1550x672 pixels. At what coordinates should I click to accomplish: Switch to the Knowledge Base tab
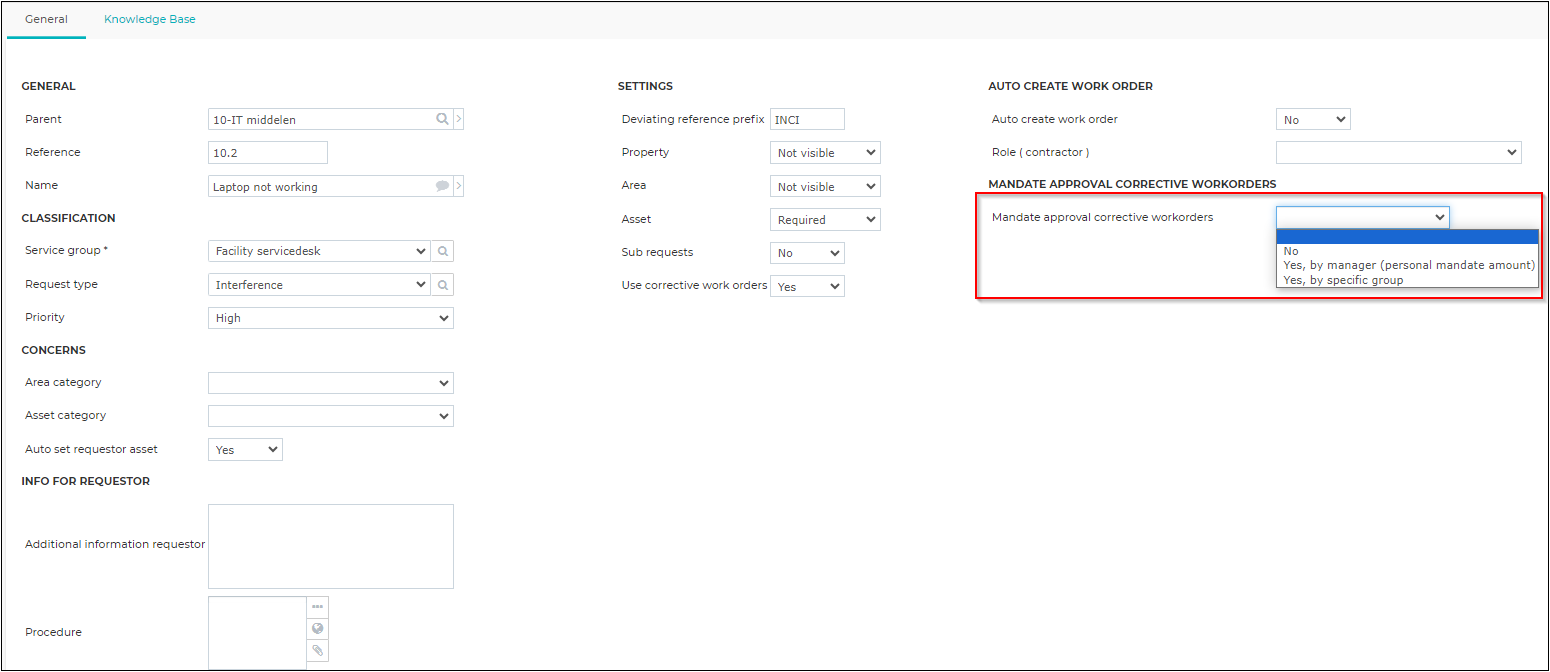pos(150,19)
